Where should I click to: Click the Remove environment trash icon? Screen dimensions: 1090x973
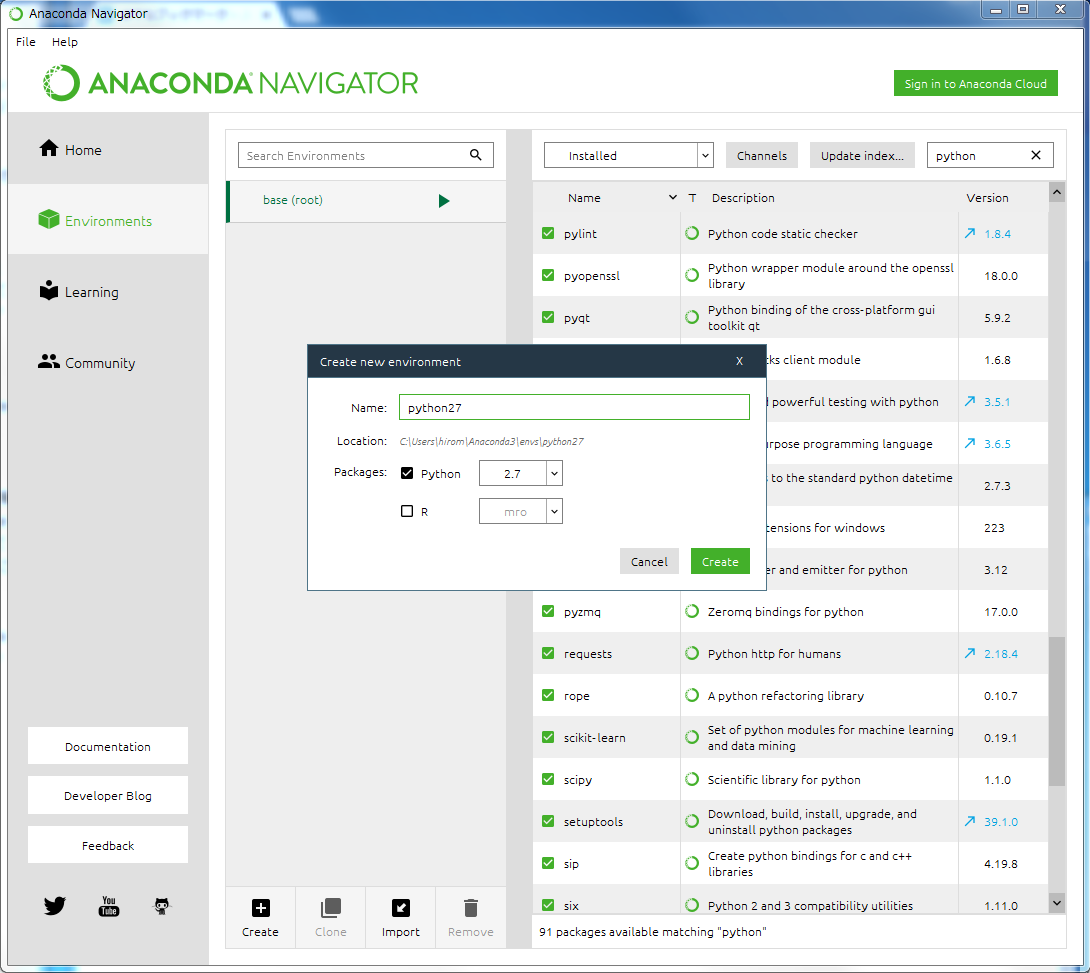click(x=471, y=908)
